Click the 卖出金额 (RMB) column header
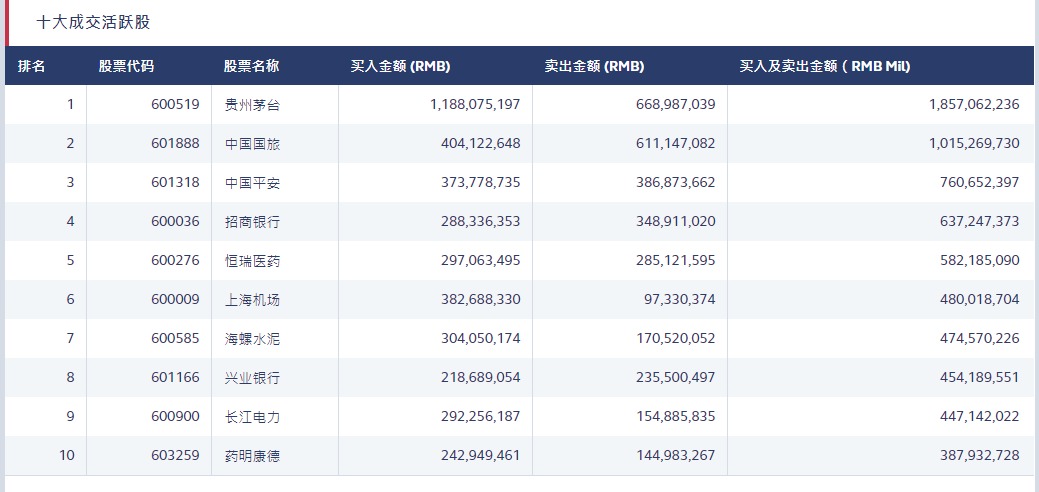 click(x=594, y=66)
